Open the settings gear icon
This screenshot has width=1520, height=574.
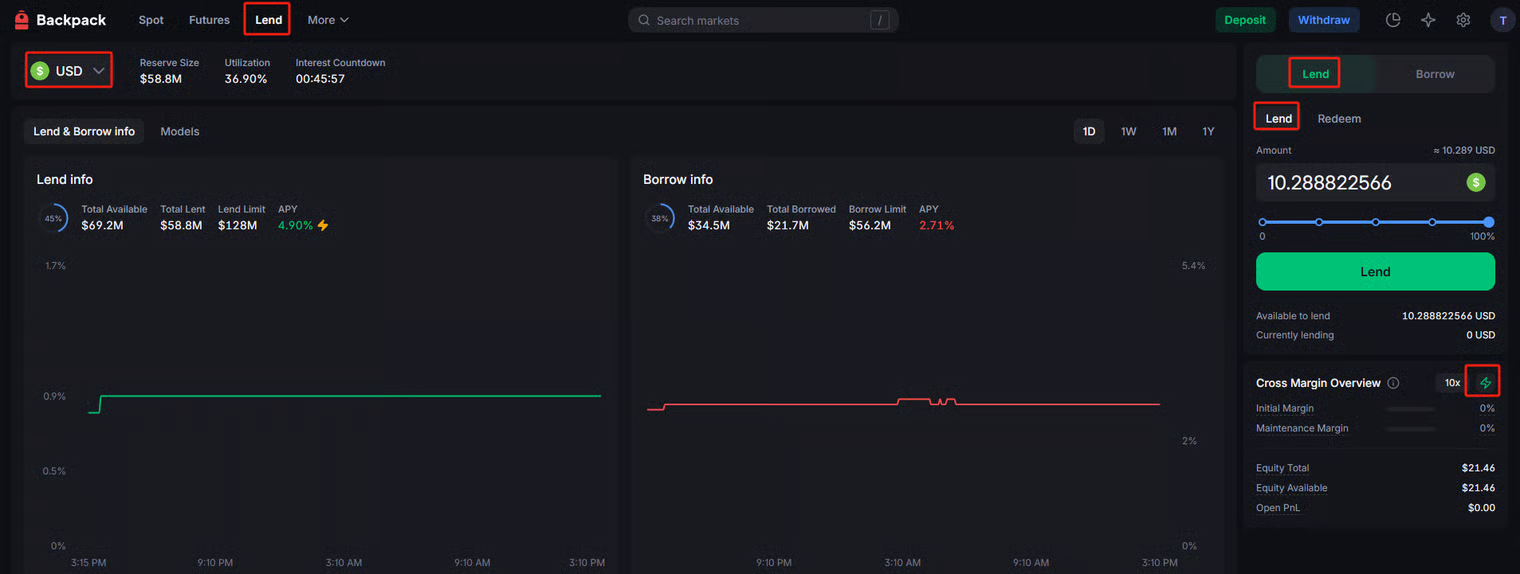click(x=1463, y=20)
